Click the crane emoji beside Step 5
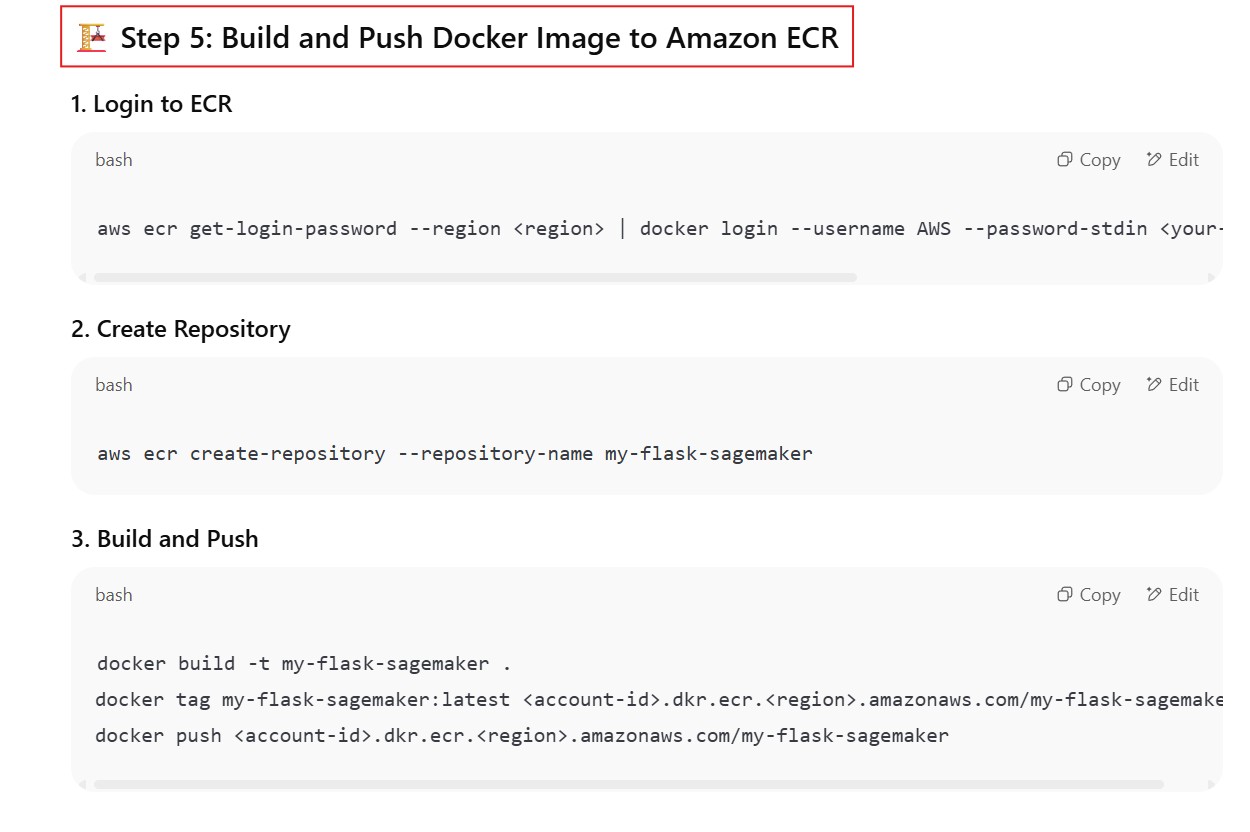 coord(92,38)
